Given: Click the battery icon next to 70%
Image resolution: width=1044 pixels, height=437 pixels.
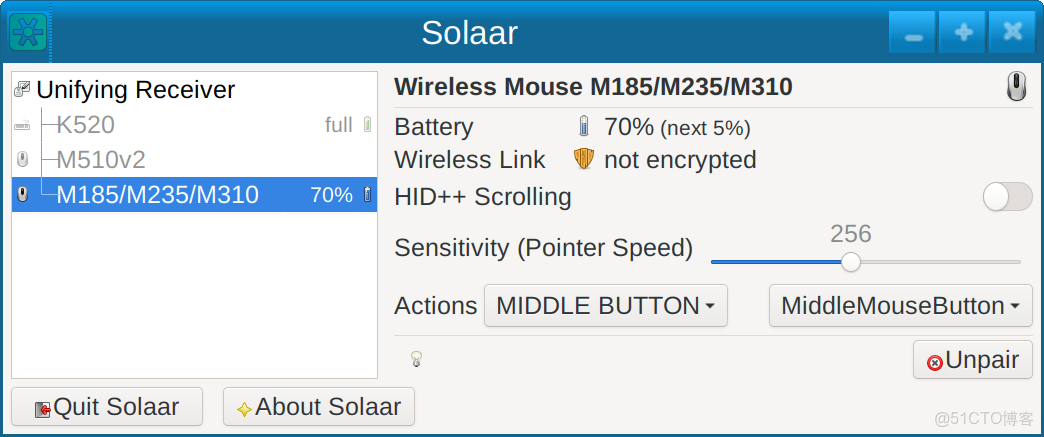Looking at the screenshot, I should coord(584,127).
